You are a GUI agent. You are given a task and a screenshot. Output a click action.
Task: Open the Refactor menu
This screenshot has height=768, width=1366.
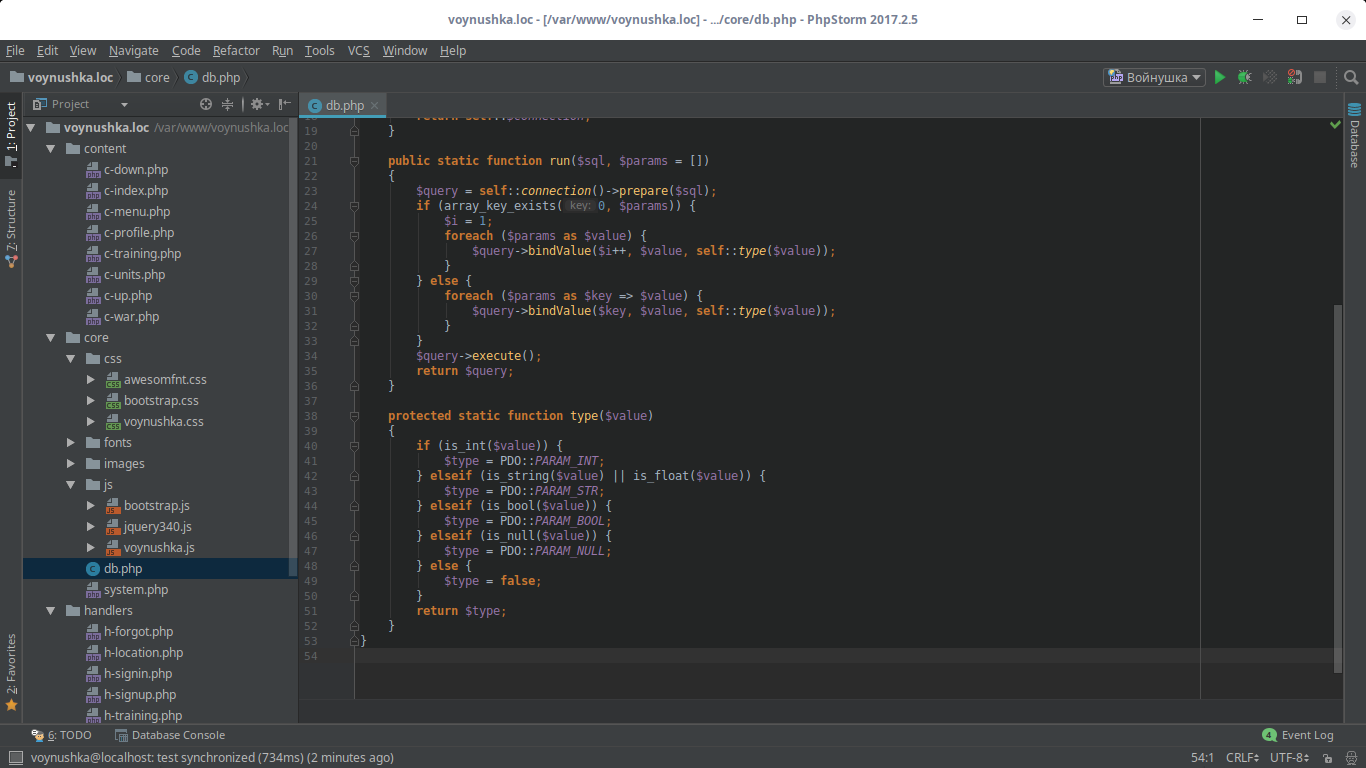coord(236,50)
